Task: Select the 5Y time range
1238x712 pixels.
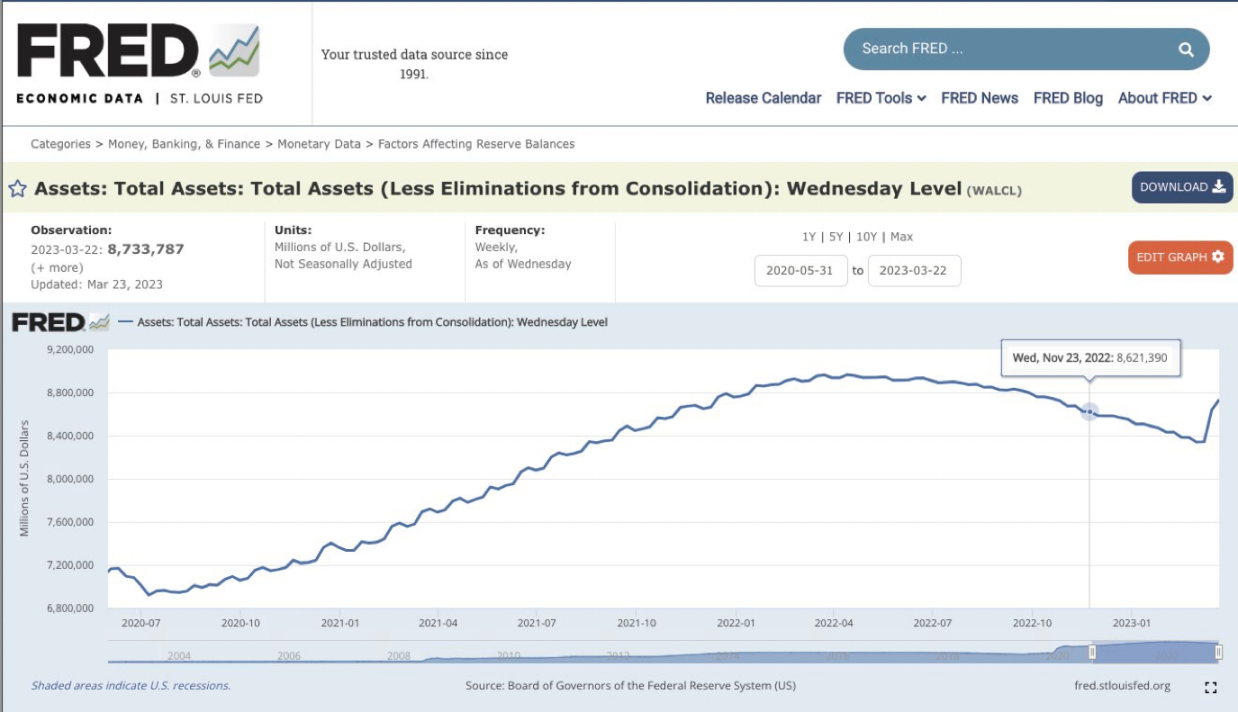Action: tap(838, 237)
